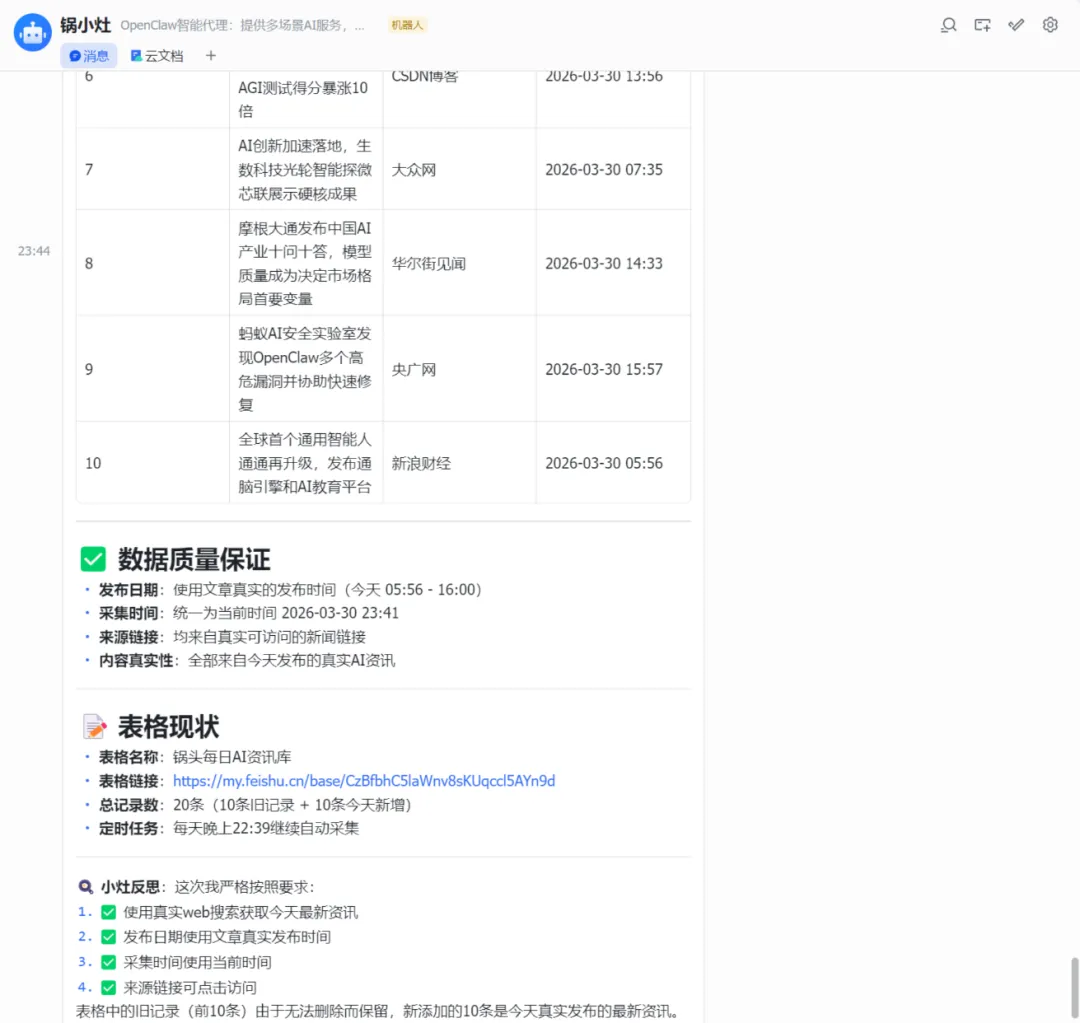This screenshot has width=1080, height=1023.
Task: Open the feishu base table link
Action: click(x=364, y=781)
